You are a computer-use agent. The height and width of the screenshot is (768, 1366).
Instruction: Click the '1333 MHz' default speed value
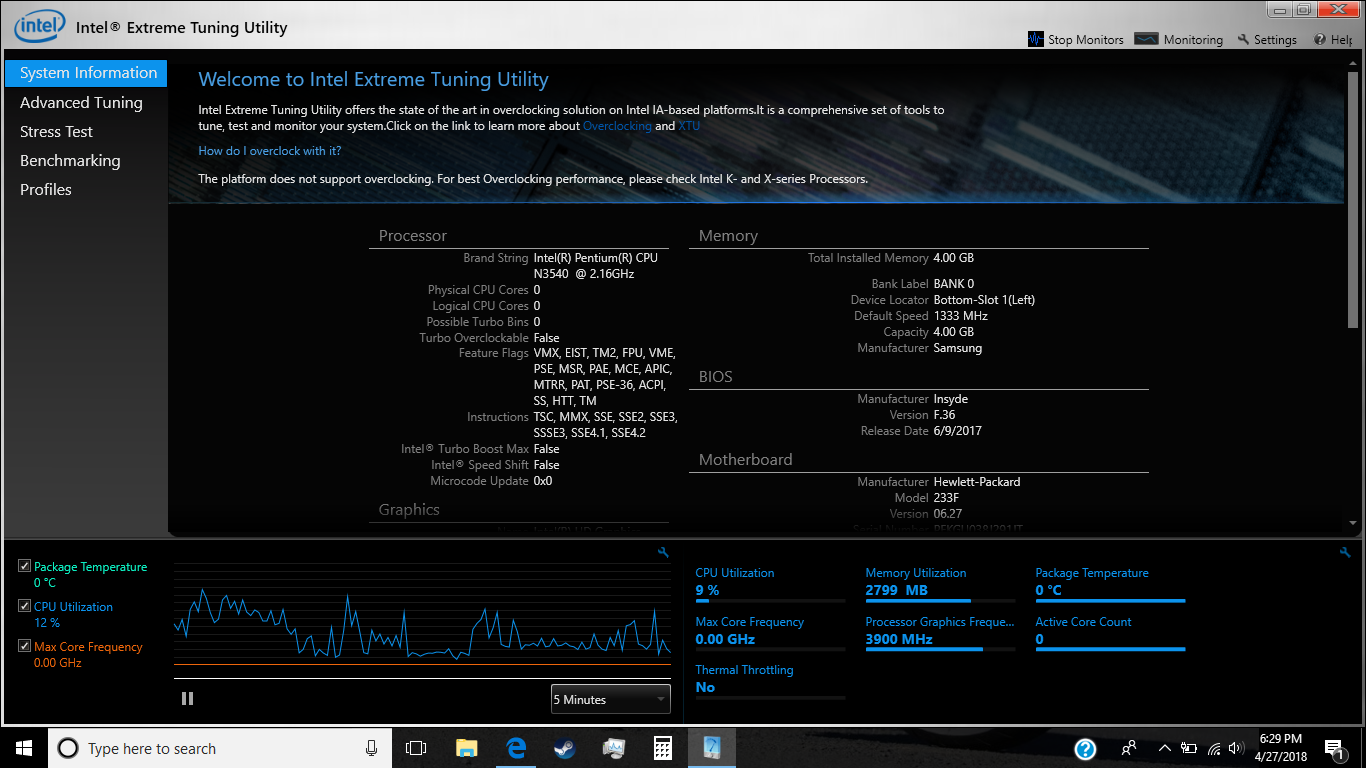coord(961,316)
